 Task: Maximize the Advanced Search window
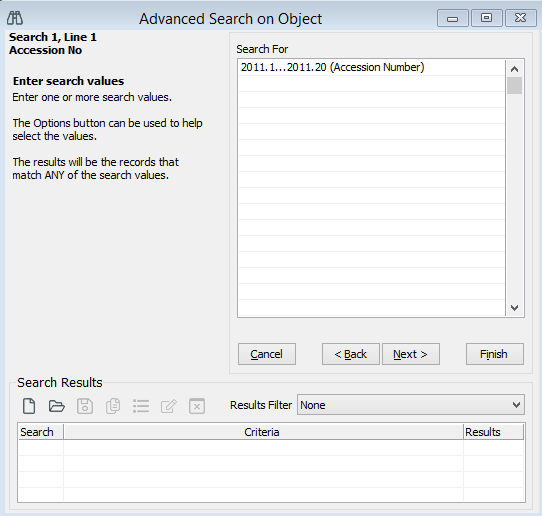click(x=486, y=18)
